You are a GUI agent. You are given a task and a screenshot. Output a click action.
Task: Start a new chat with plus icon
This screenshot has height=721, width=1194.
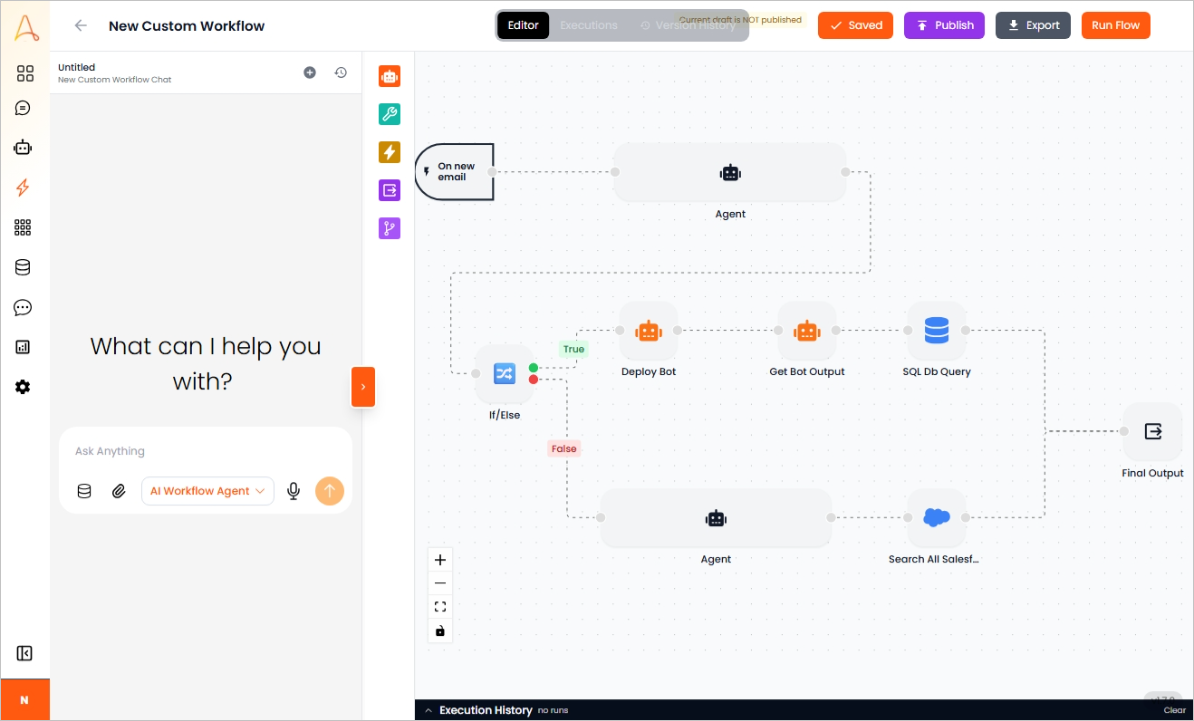[x=310, y=73]
